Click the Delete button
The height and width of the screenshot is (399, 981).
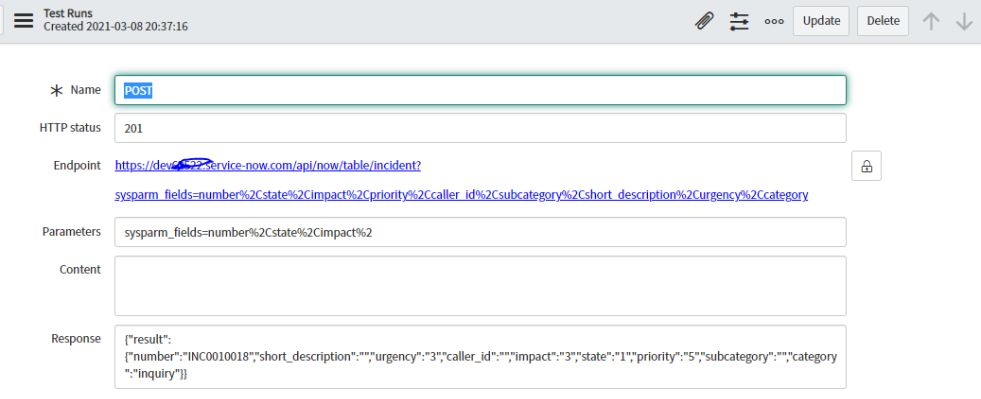[x=883, y=21]
